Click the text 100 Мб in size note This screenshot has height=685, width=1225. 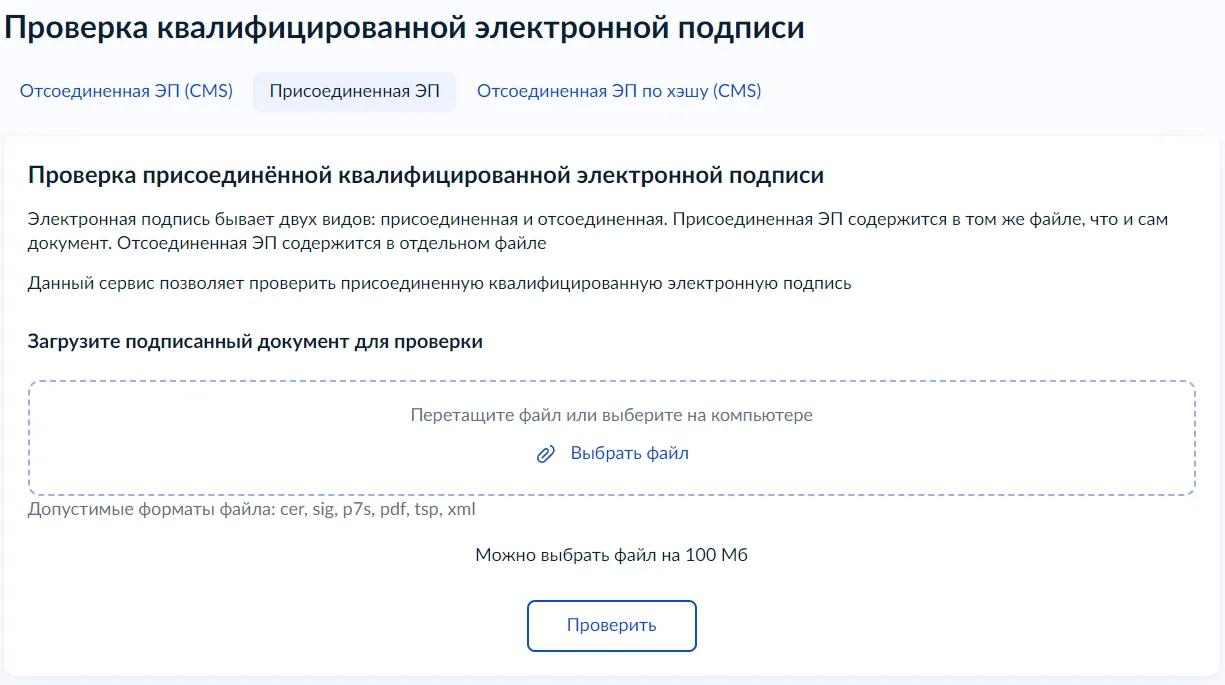pyautogui.click(x=716, y=555)
